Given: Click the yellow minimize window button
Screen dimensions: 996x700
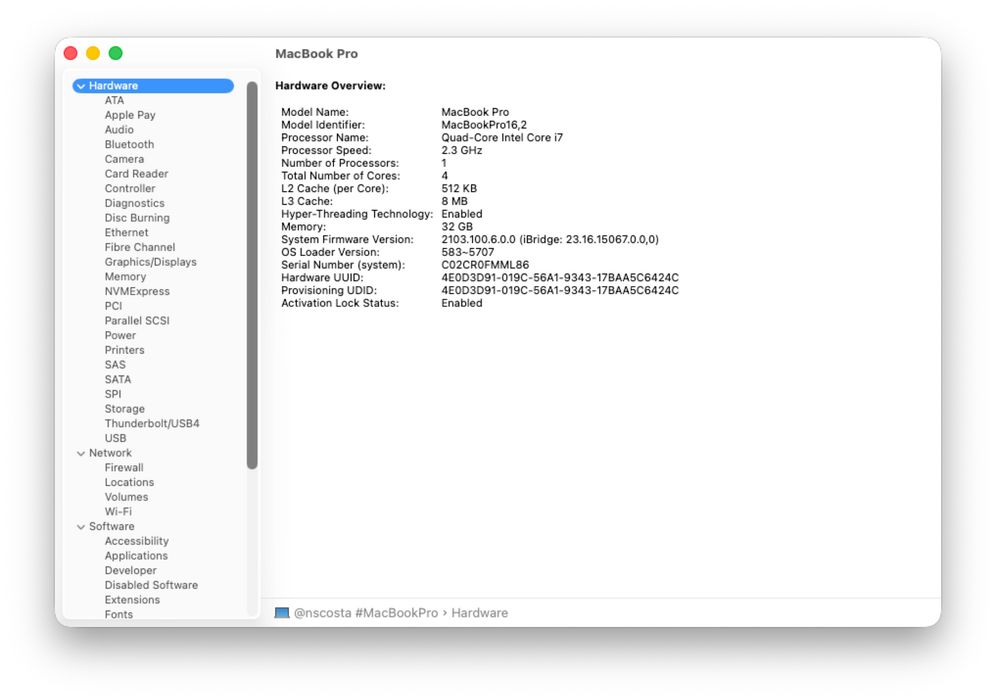Looking at the screenshot, I should click(93, 53).
